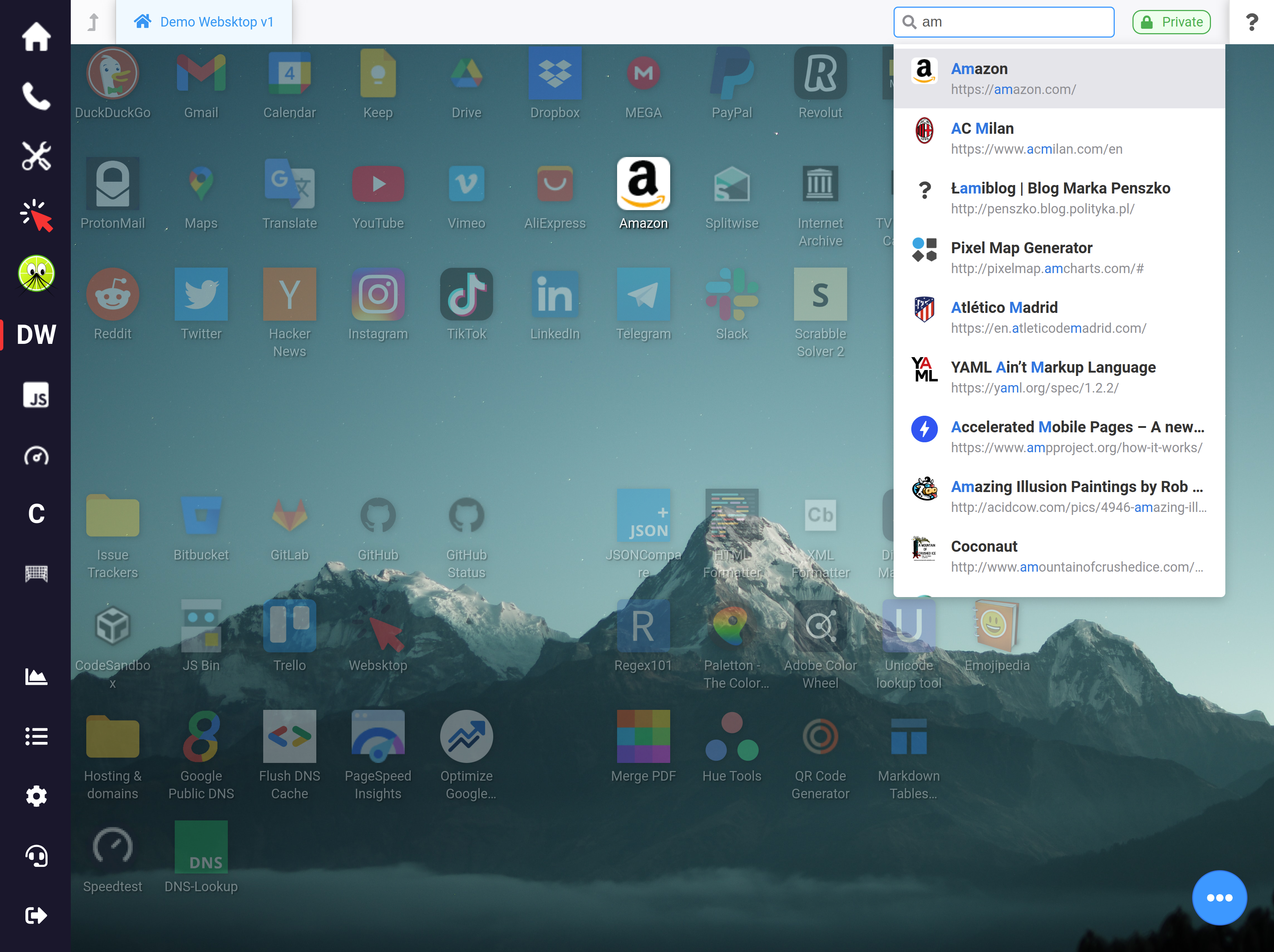
Task: Open the PageSpeed Insights shortcut
Action: click(x=378, y=756)
